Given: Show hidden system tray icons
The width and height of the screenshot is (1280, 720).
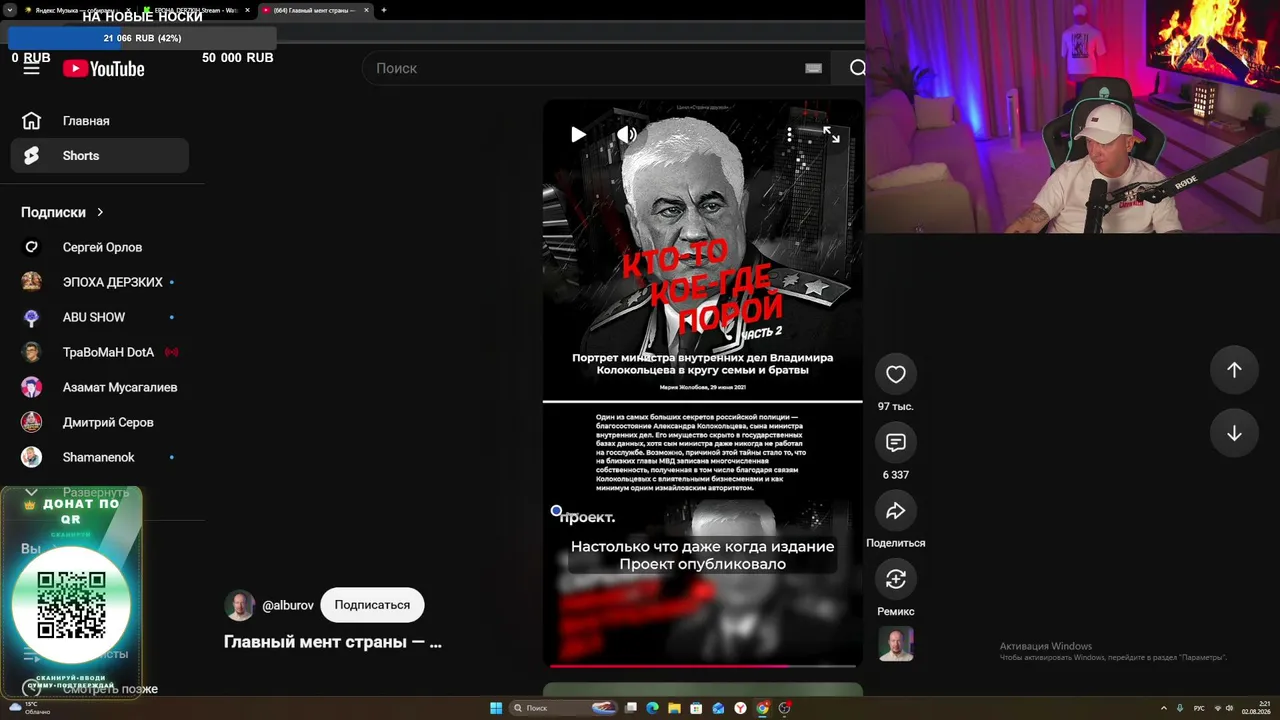Looking at the screenshot, I should pos(1163,708).
